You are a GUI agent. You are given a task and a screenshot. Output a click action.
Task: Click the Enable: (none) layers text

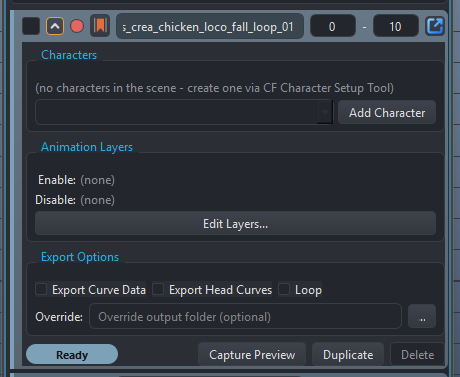[x=76, y=180]
